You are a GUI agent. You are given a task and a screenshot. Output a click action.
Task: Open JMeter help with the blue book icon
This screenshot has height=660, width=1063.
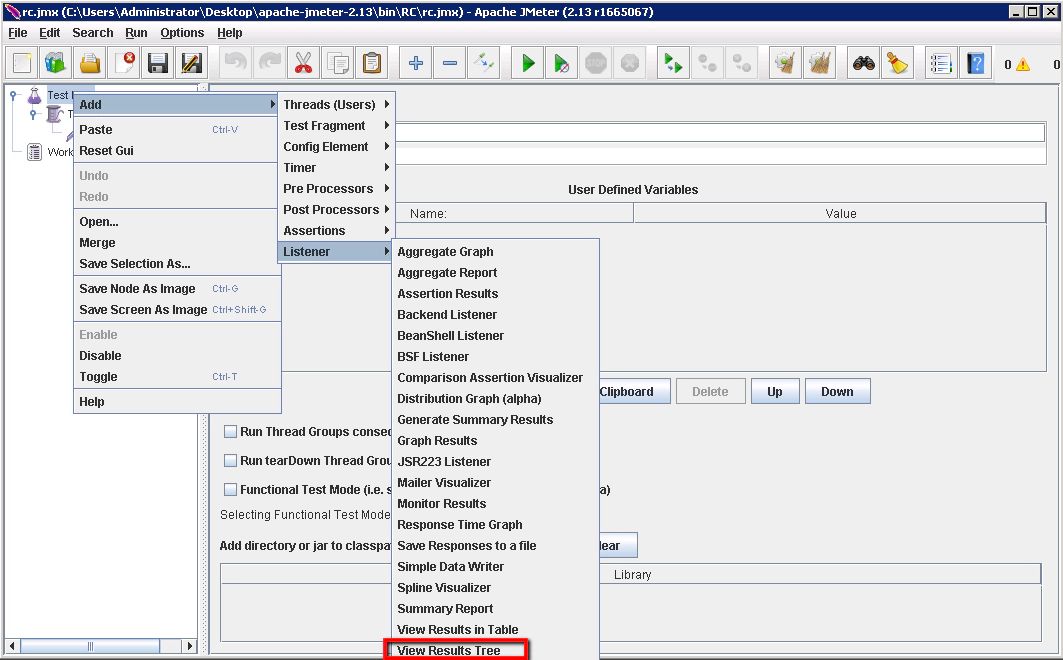[x=975, y=62]
